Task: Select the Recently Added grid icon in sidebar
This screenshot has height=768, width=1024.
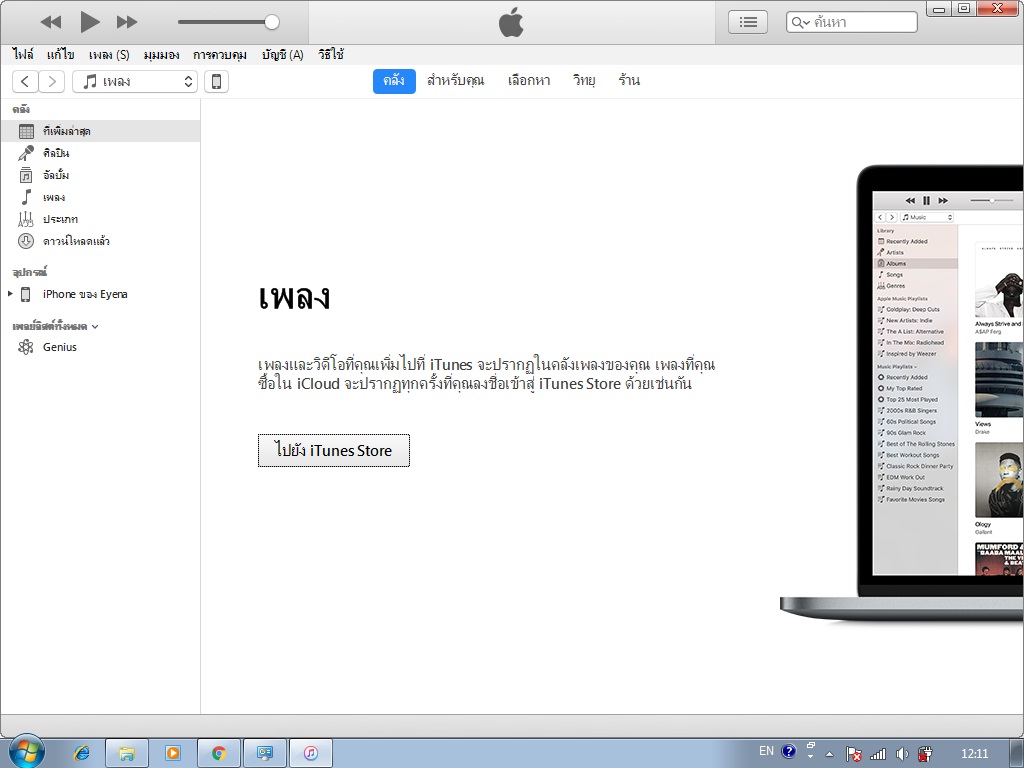Action: pos(26,131)
